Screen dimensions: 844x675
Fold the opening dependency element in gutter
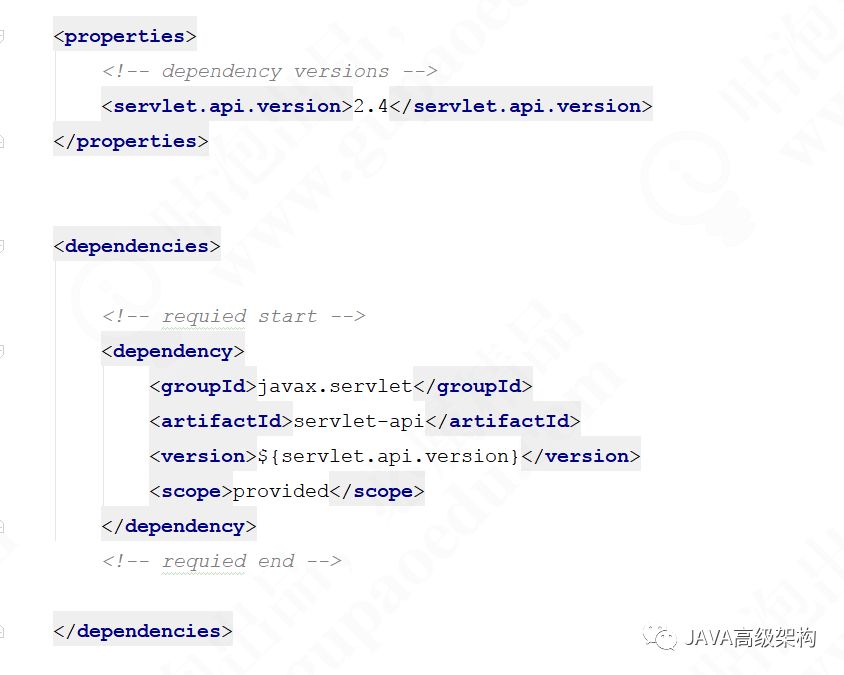pyautogui.click(x=2, y=351)
